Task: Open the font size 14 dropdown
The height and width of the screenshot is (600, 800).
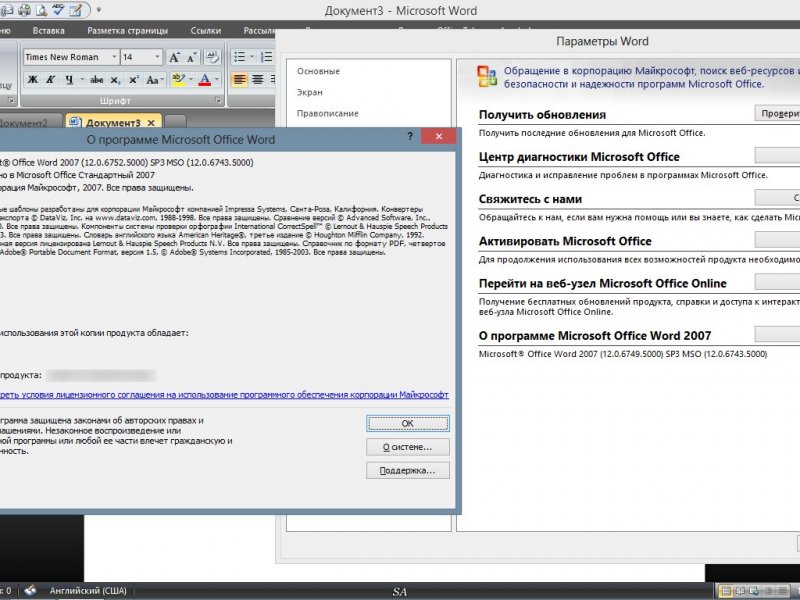Action: pyautogui.click(x=157, y=57)
